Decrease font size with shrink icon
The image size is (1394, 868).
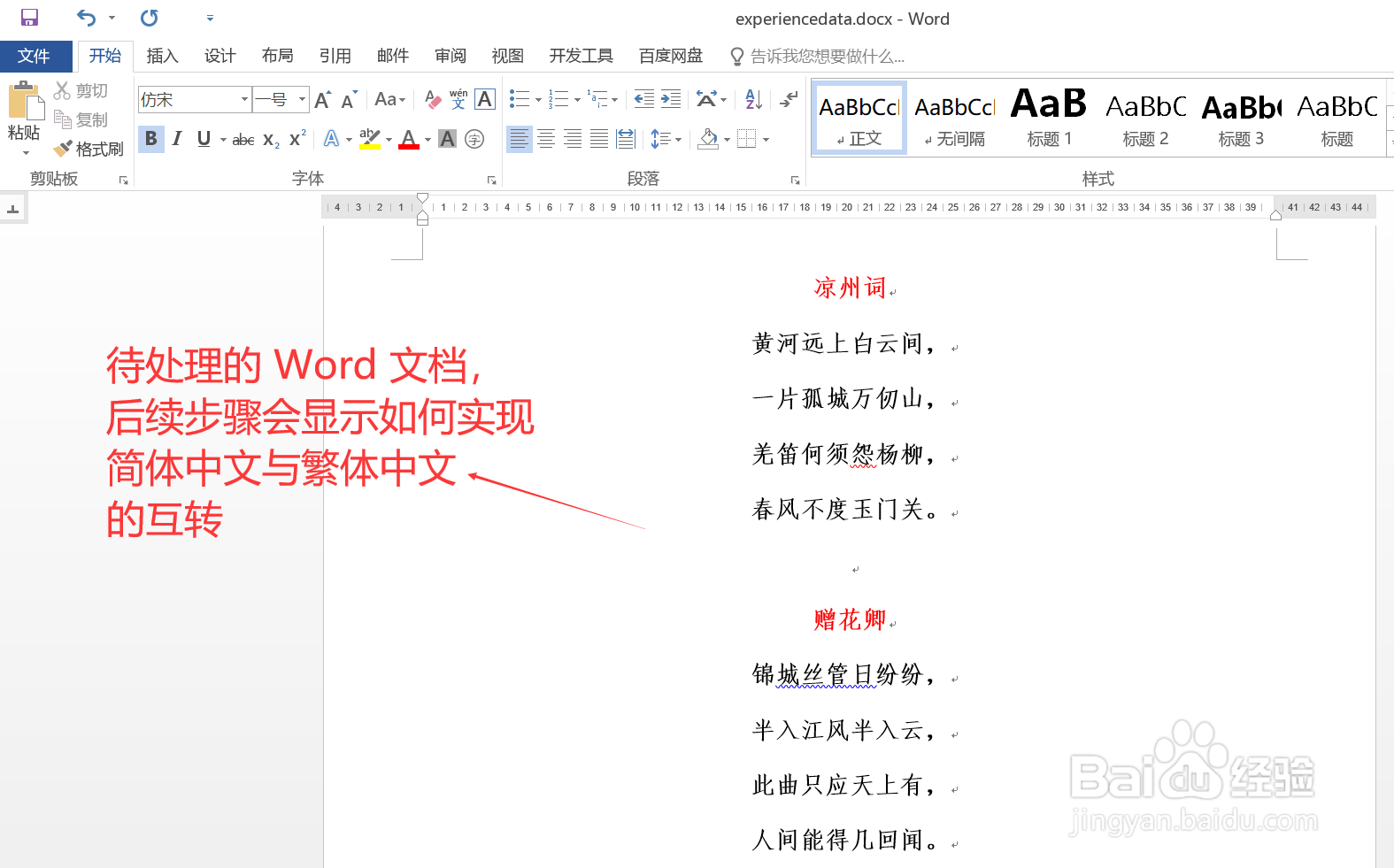[350, 99]
